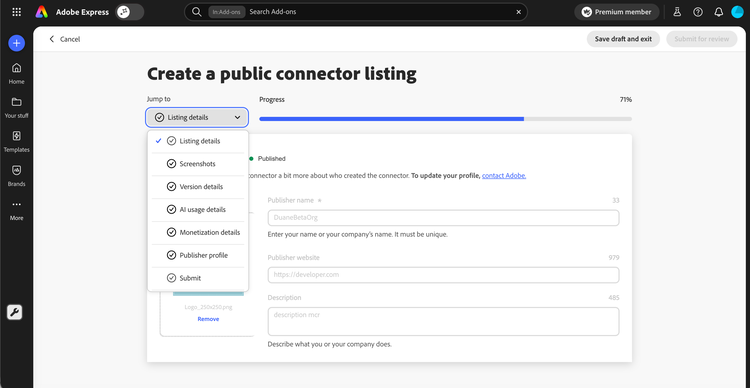Open the apps grid launcher icon
Image resolution: width=750 pixels, height=388 pixels.
click(x=16, y=12)
